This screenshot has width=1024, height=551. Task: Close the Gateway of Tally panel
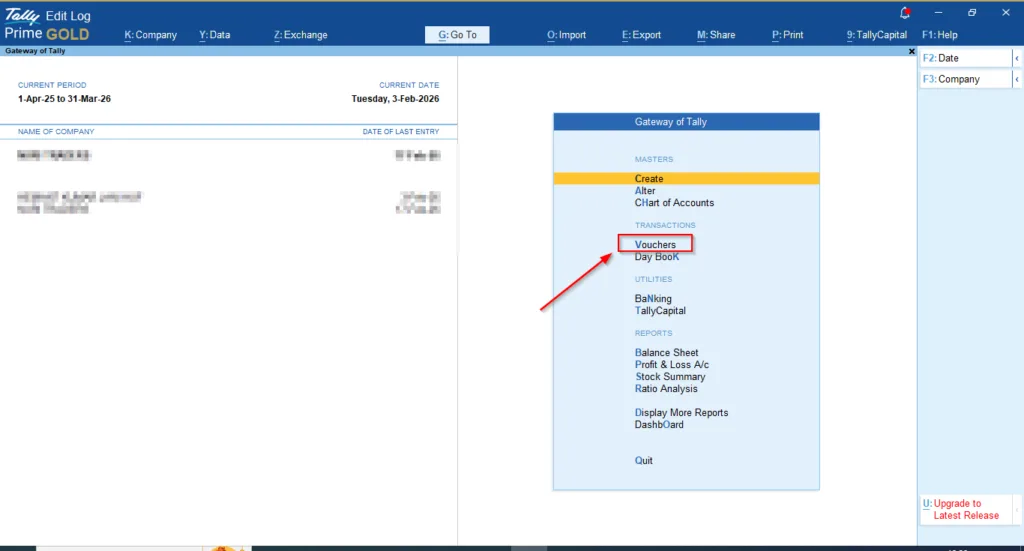(x=911, y=51)
